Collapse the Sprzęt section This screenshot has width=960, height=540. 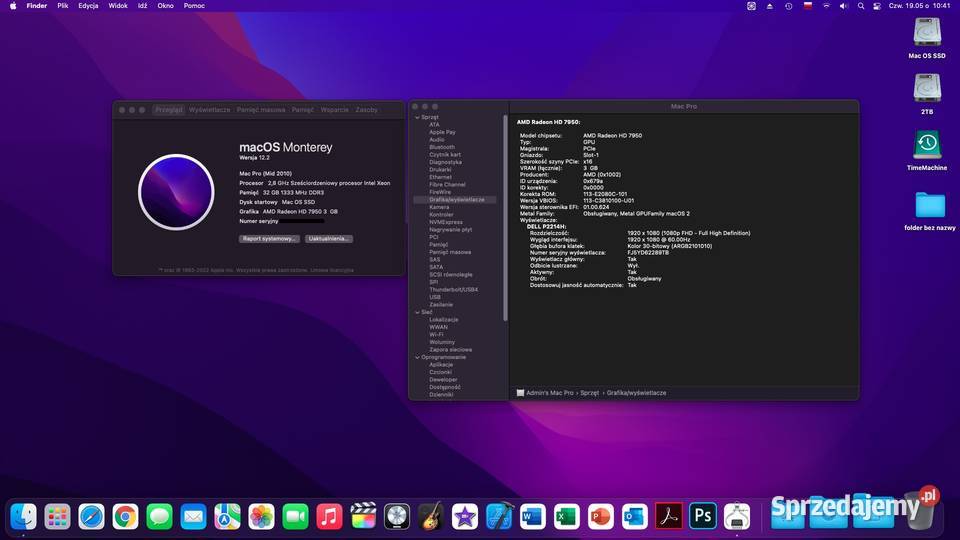point(418,117)
